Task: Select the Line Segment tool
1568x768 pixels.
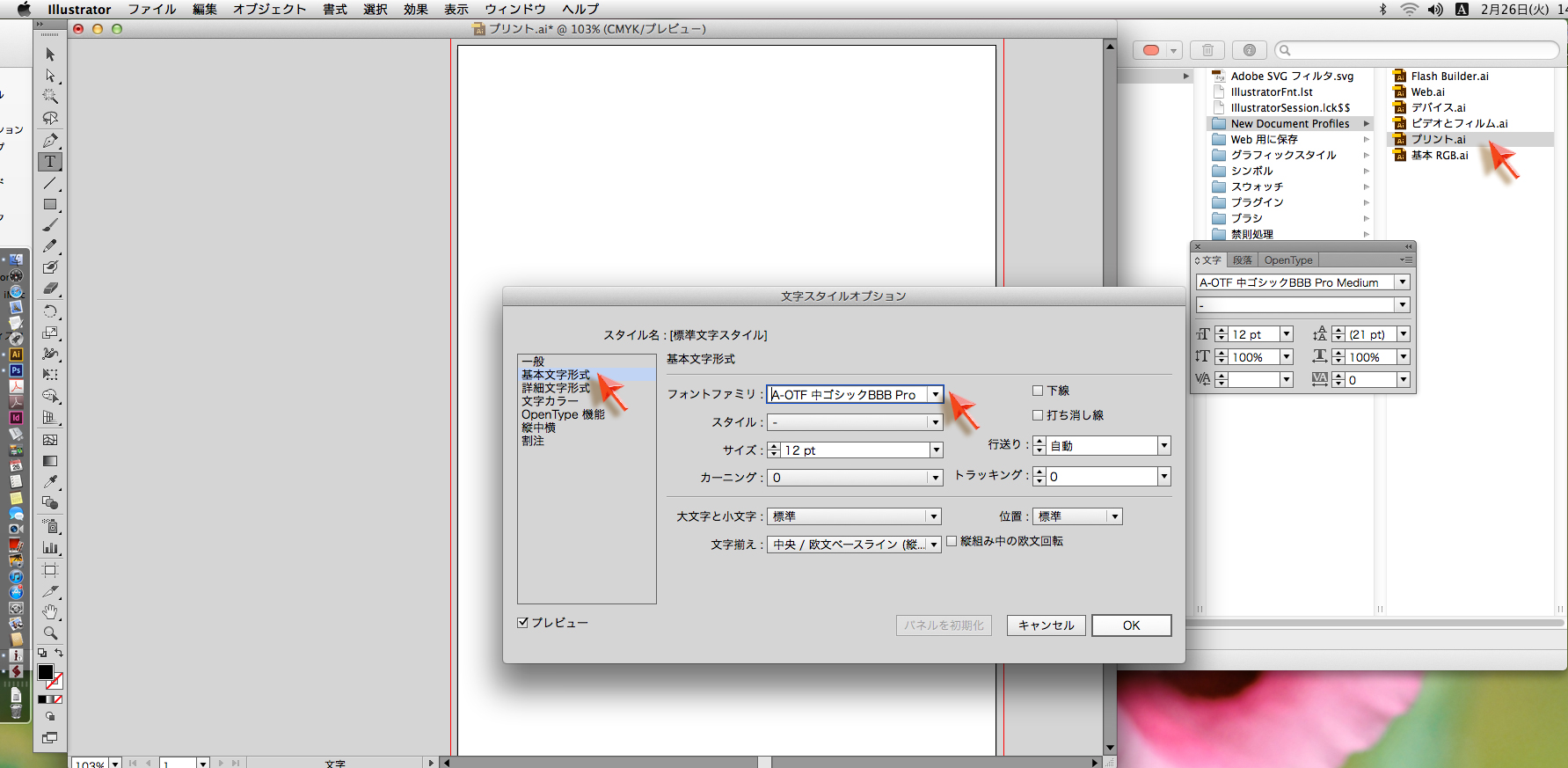Action: (50, 183)
